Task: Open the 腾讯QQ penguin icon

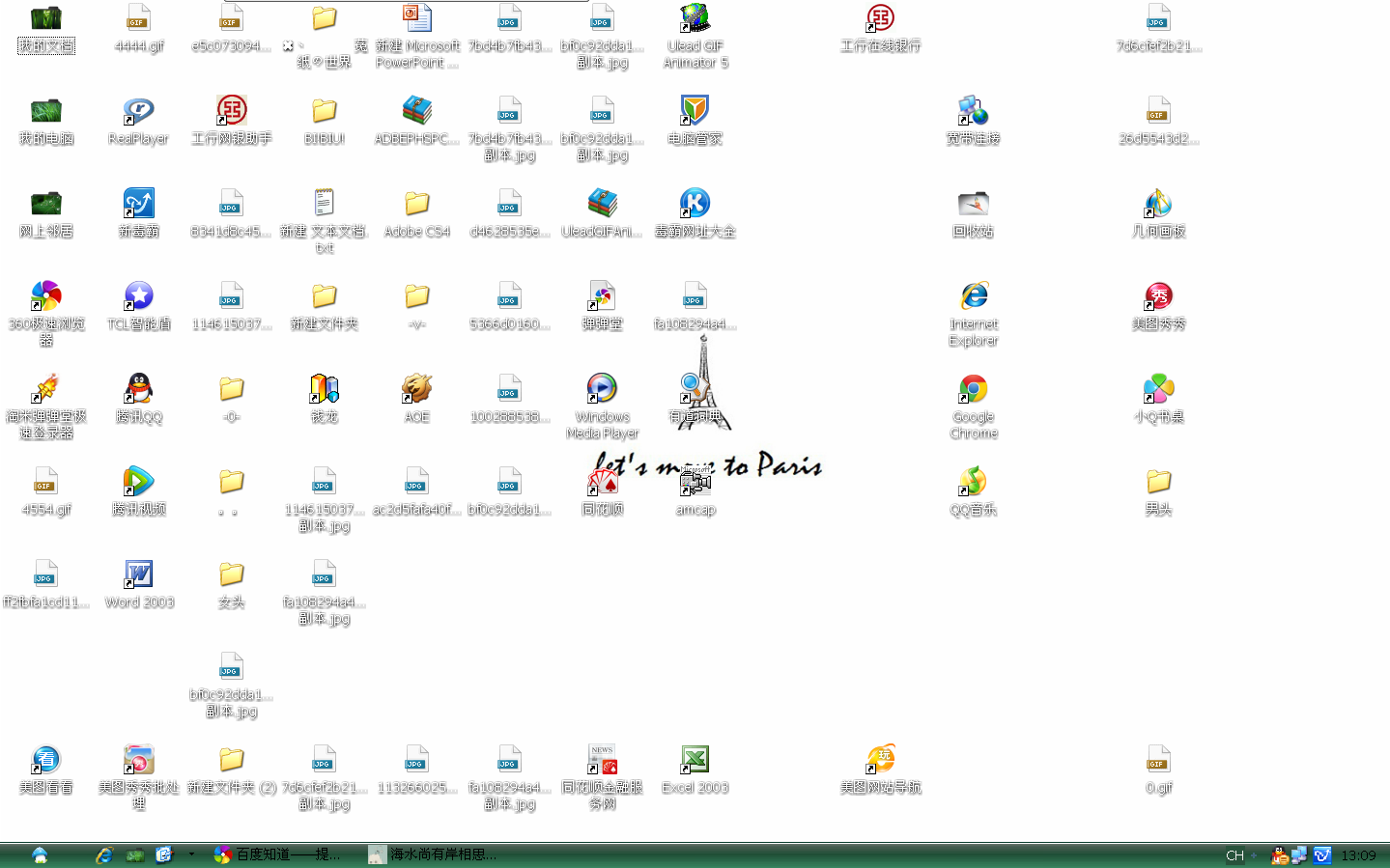Action: (x=139, y=389)
